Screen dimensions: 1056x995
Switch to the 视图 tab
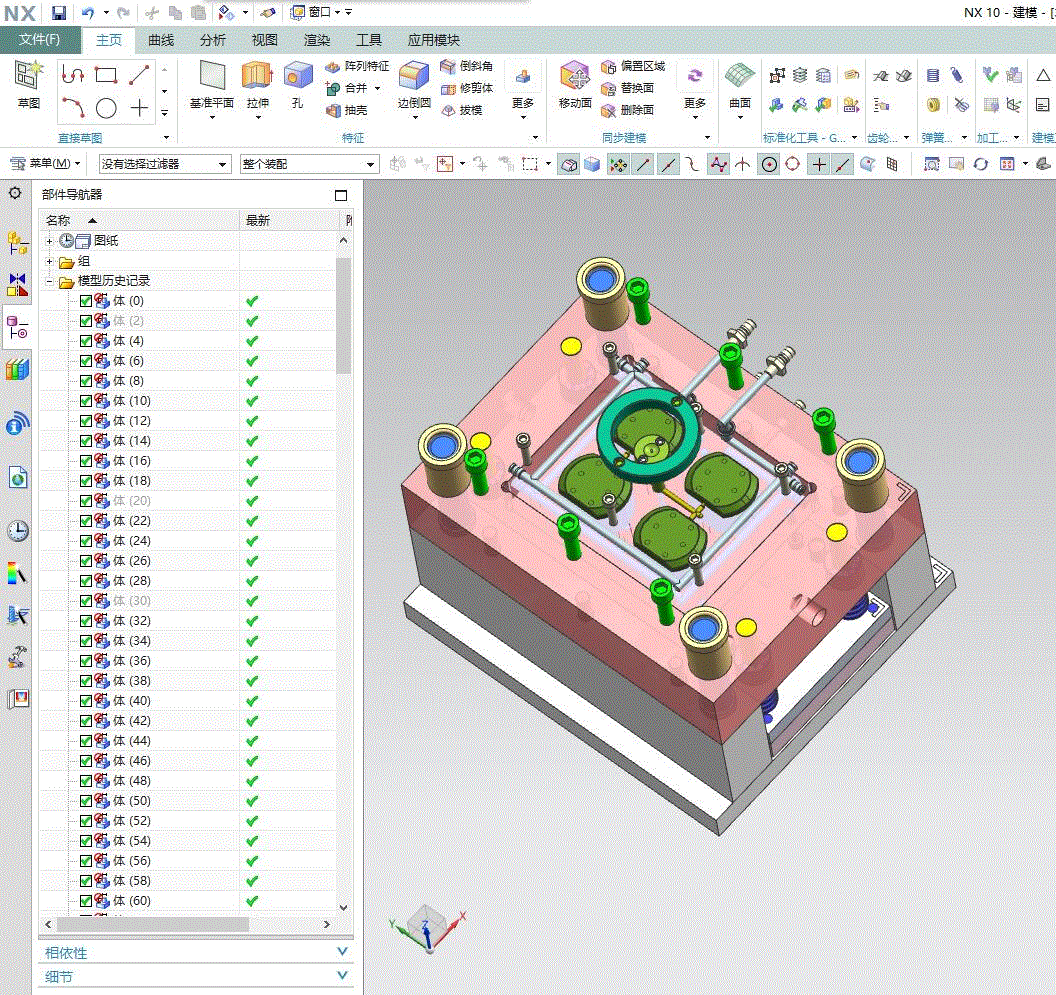coord(265,40)
